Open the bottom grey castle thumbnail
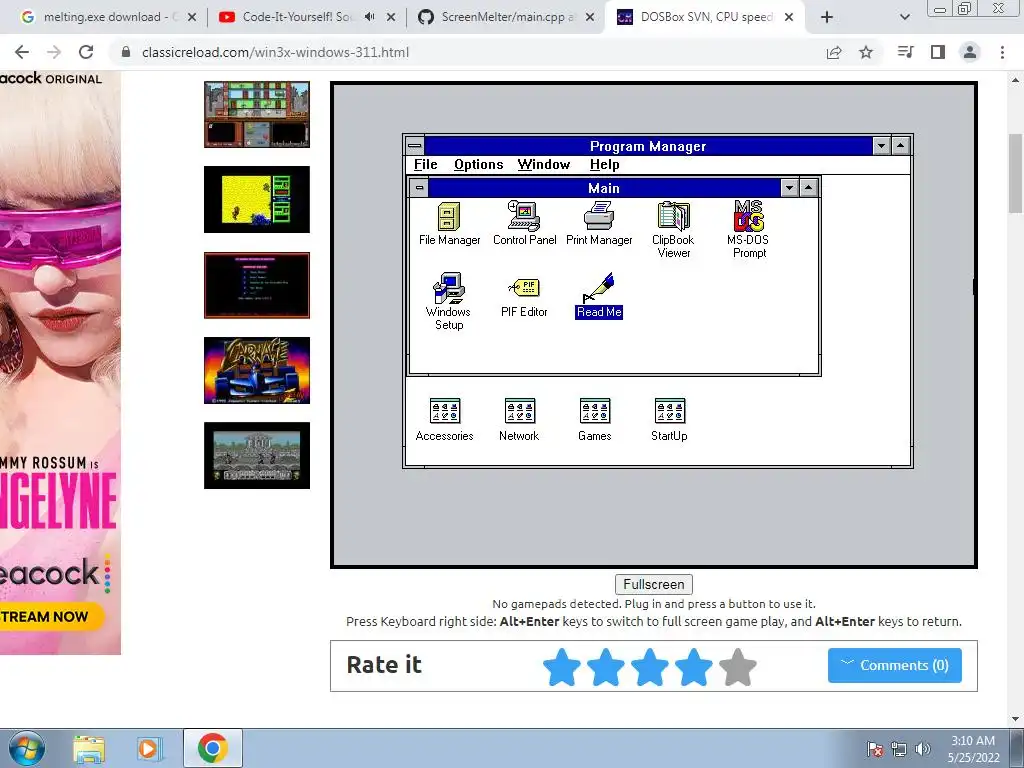 point(257,455)
